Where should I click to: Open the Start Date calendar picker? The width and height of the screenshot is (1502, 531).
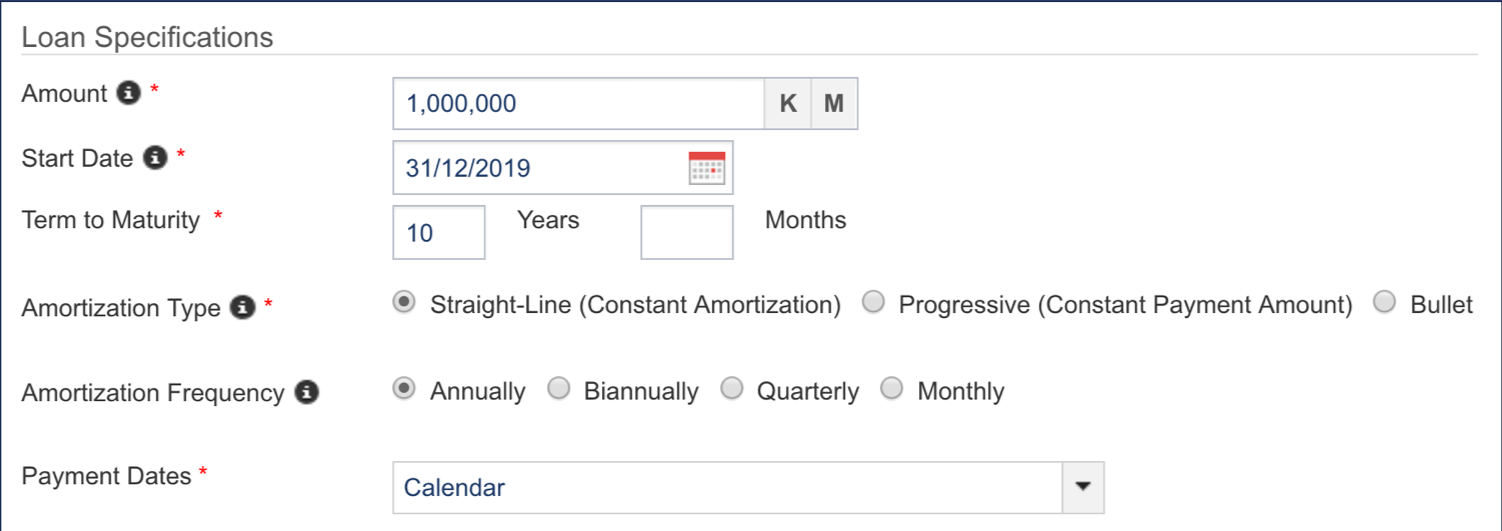pos(707,168)
